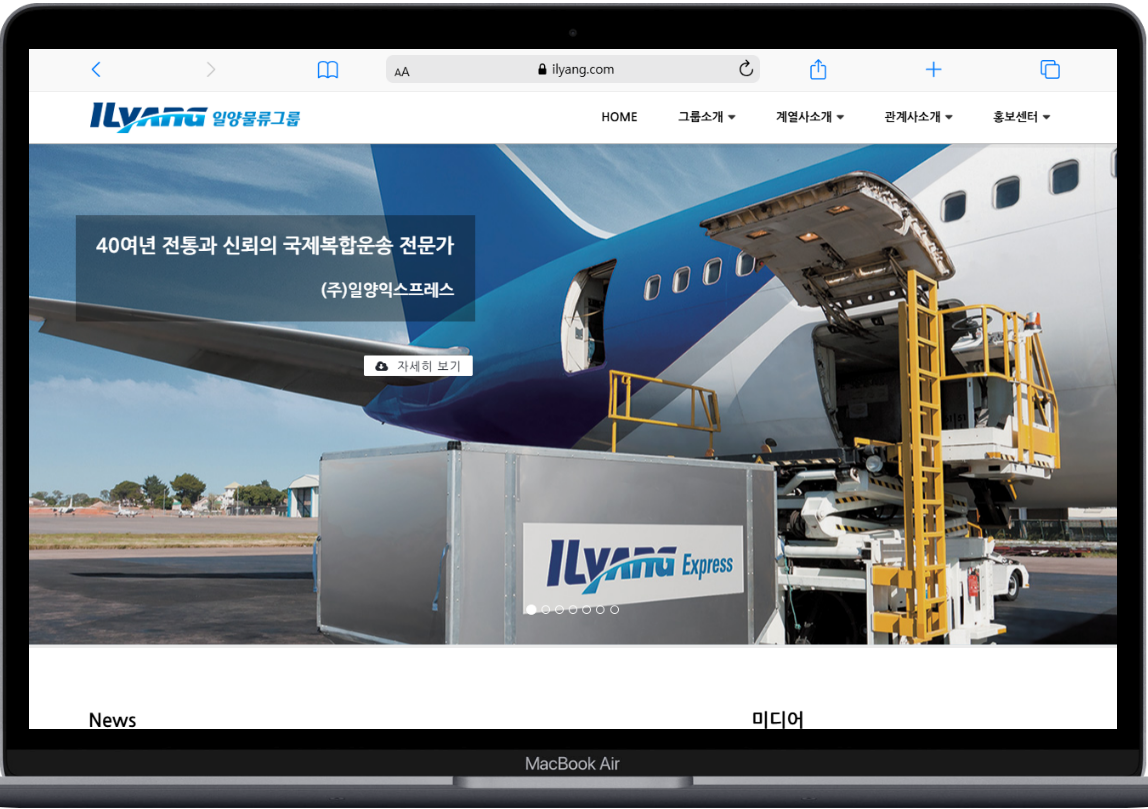Select the first carousel indicator dot

pyautogui.click(x=531, y=609)
